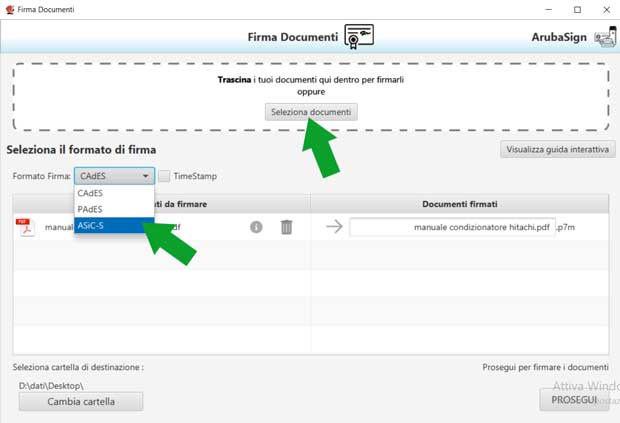Image resolution: width=620 pixels, height=423 pixels.
Task: Click the app icon in the title bar
Action: (10, 9)
